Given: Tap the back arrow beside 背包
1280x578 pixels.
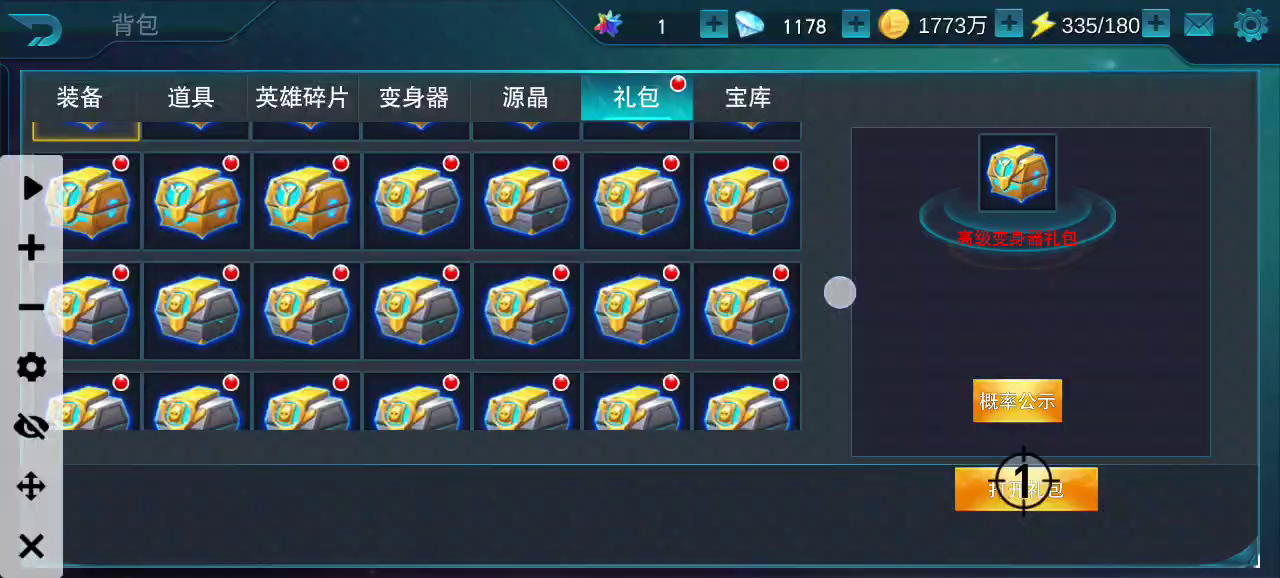Looking at the screenshot, I should pyautogui.click(x=36, y=29).
